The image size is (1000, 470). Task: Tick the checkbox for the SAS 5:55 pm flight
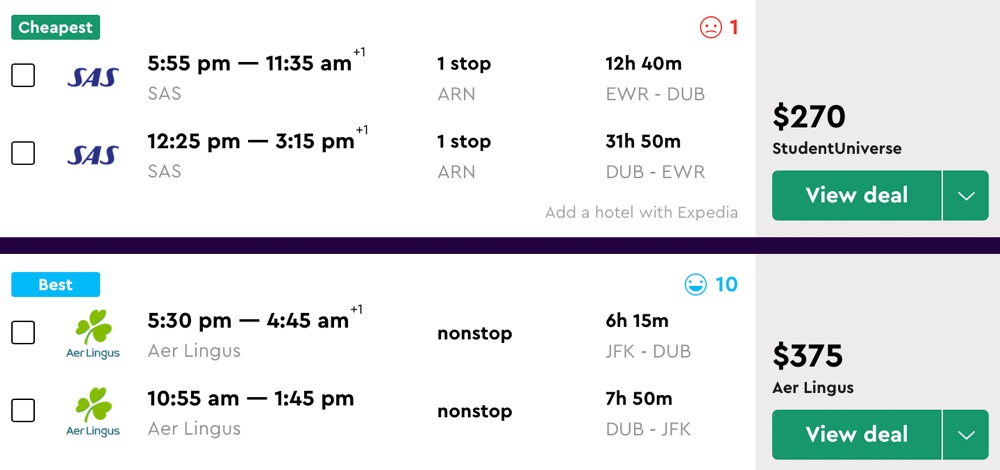tap(23, 75)
